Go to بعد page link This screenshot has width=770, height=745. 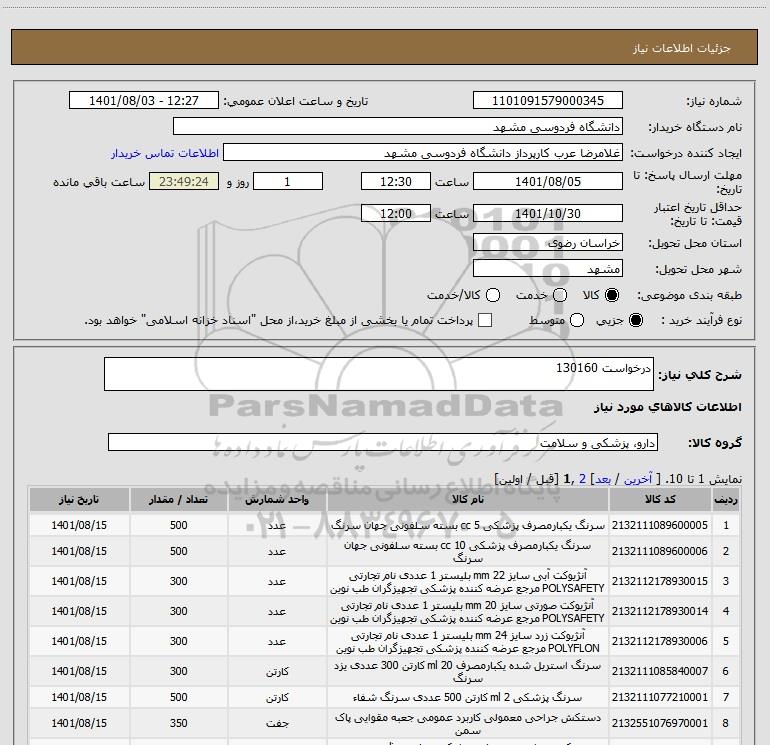tap(603, 479)
